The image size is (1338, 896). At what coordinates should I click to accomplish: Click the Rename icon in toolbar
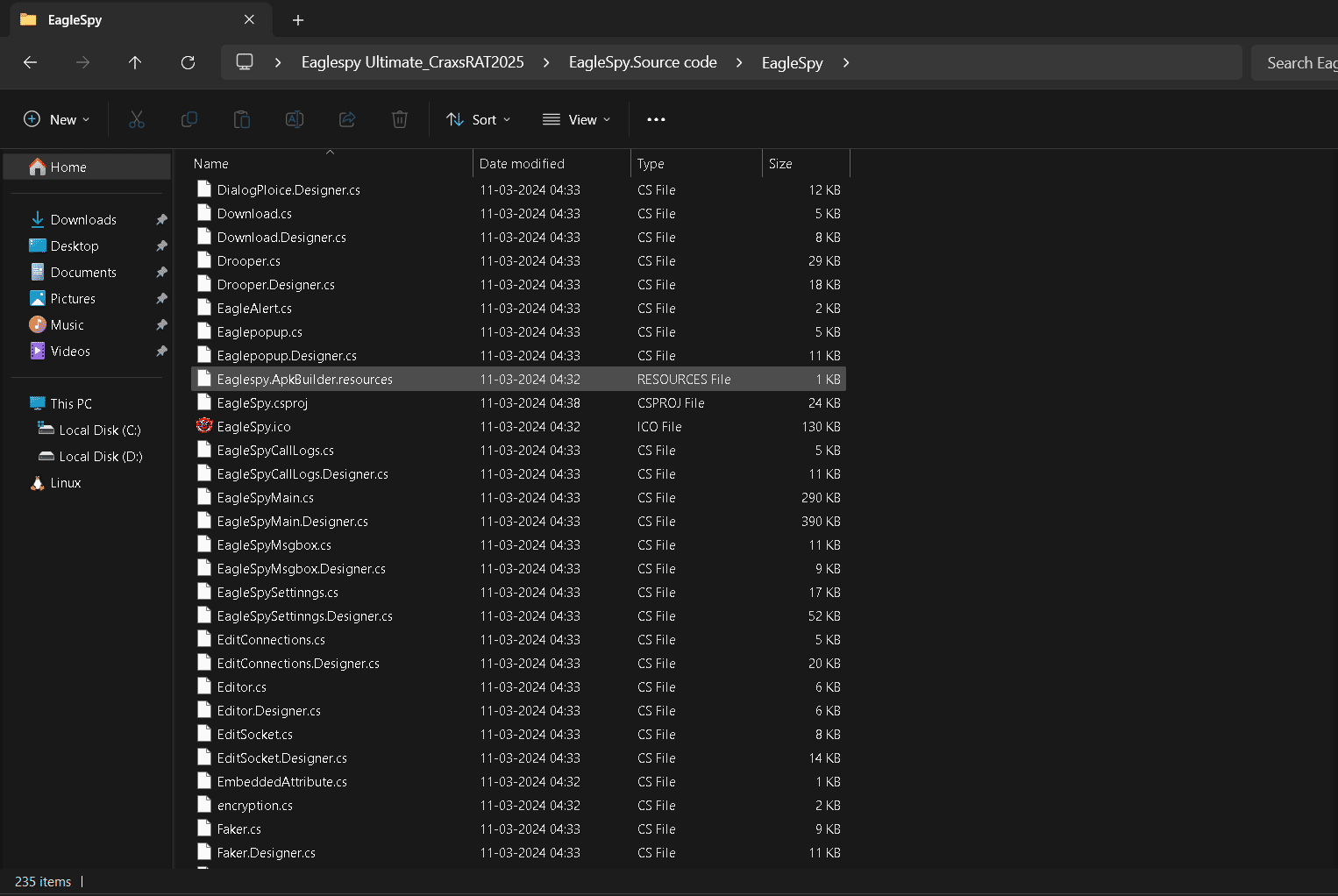(295, 119)
